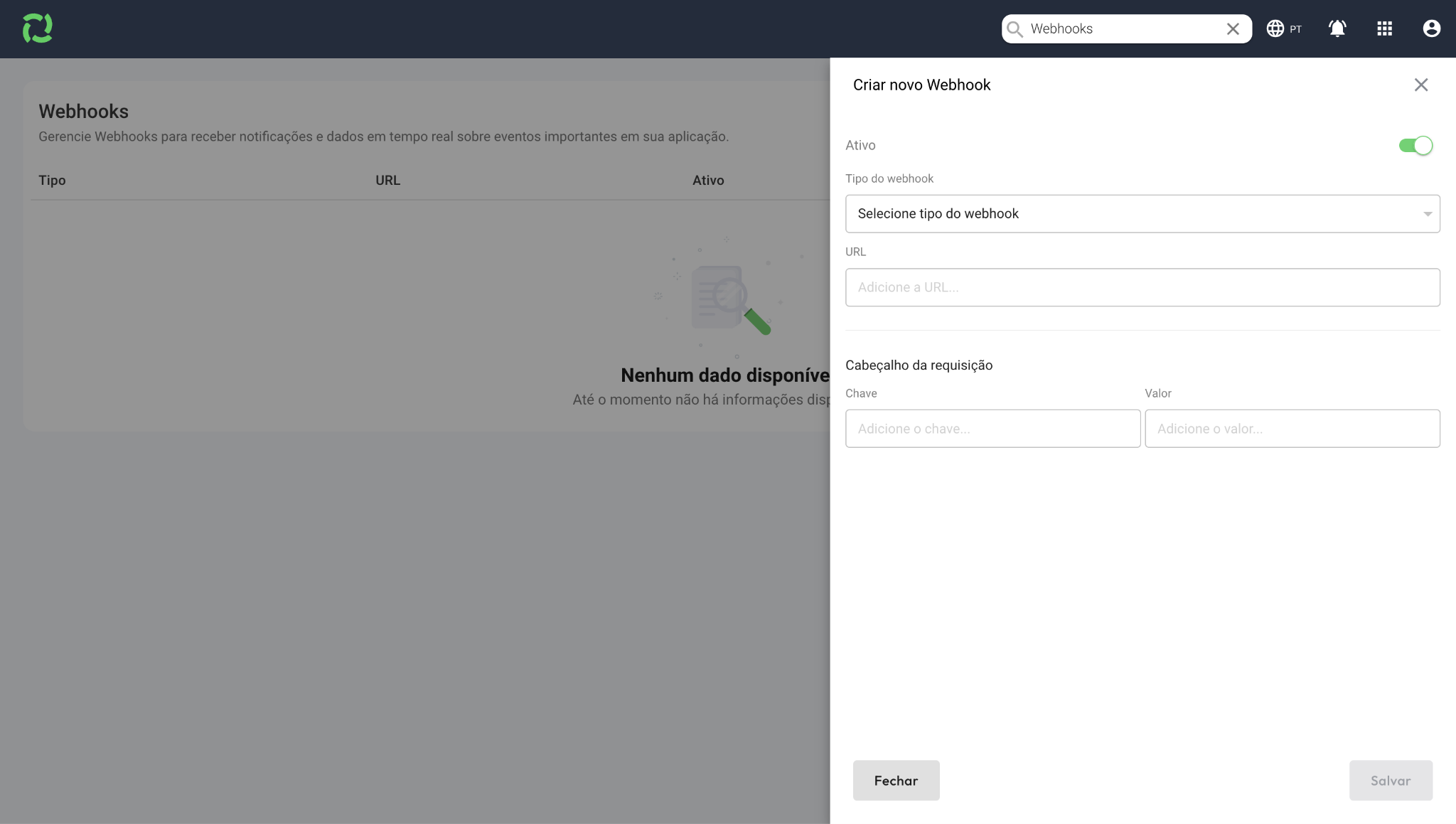Click the Nenhum dado disponível message
Image resolution: width=1456 pixels, height=824 pixels.
[x=725, y=375]
